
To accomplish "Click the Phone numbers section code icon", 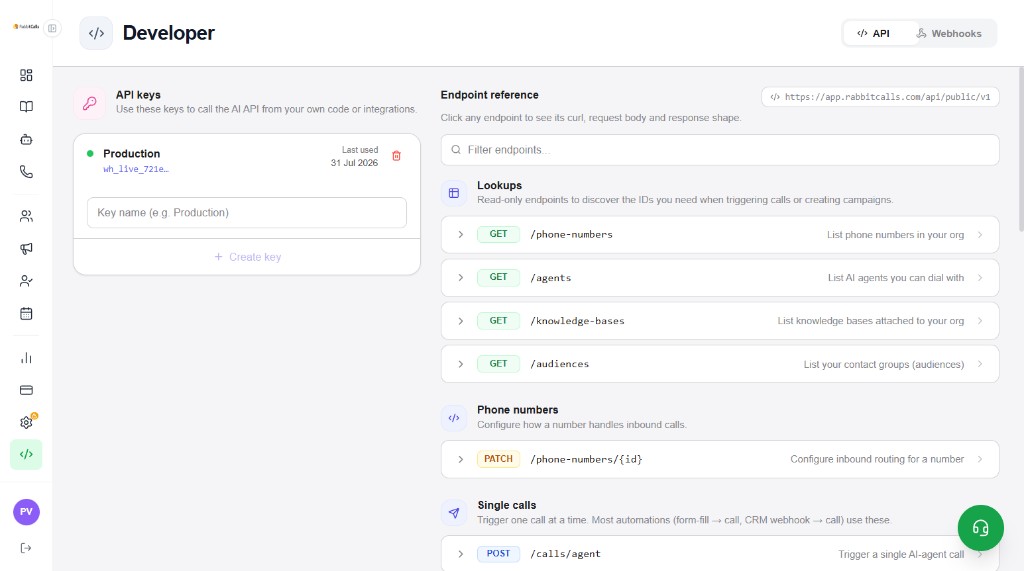I will (x=454, y=417).
